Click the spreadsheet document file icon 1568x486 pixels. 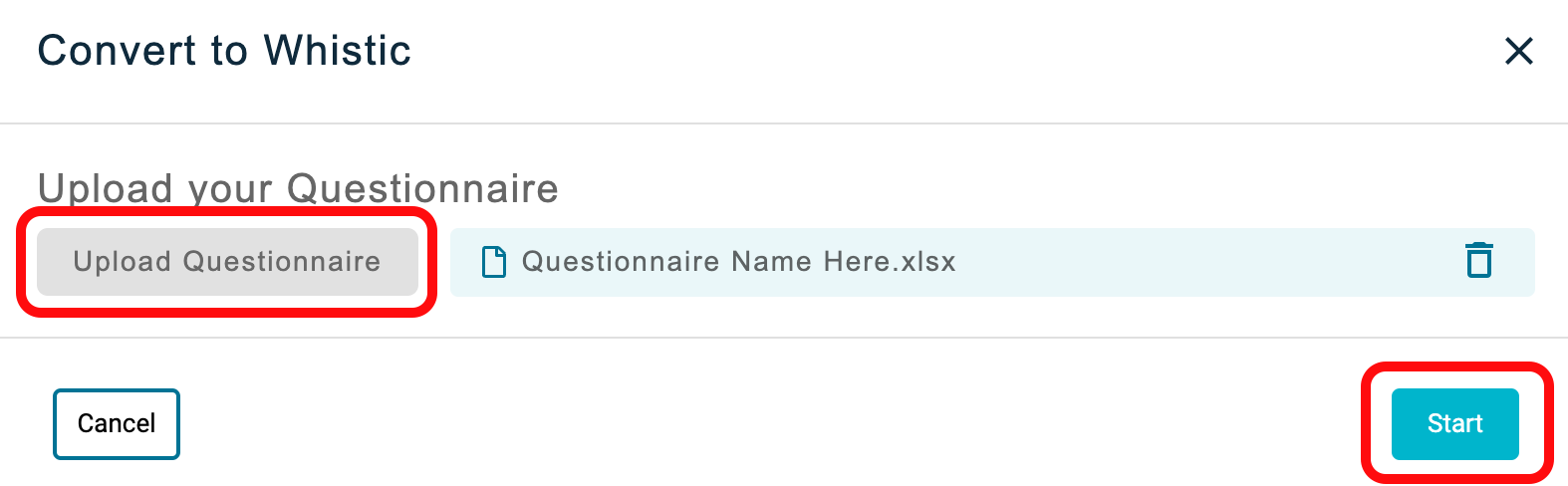[493, 262]
